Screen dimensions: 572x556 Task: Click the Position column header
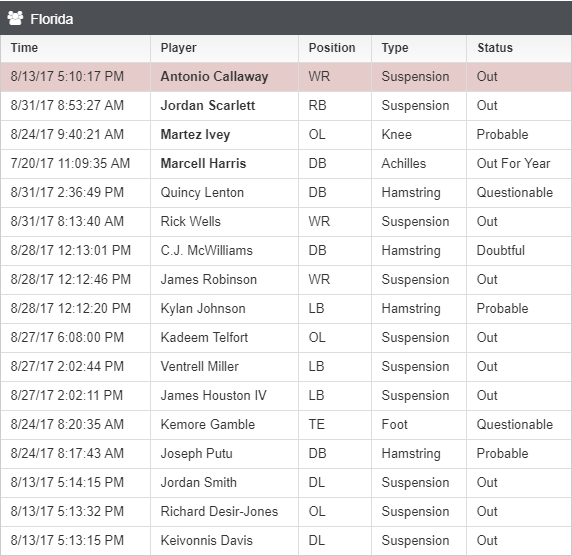pos(332,48)
